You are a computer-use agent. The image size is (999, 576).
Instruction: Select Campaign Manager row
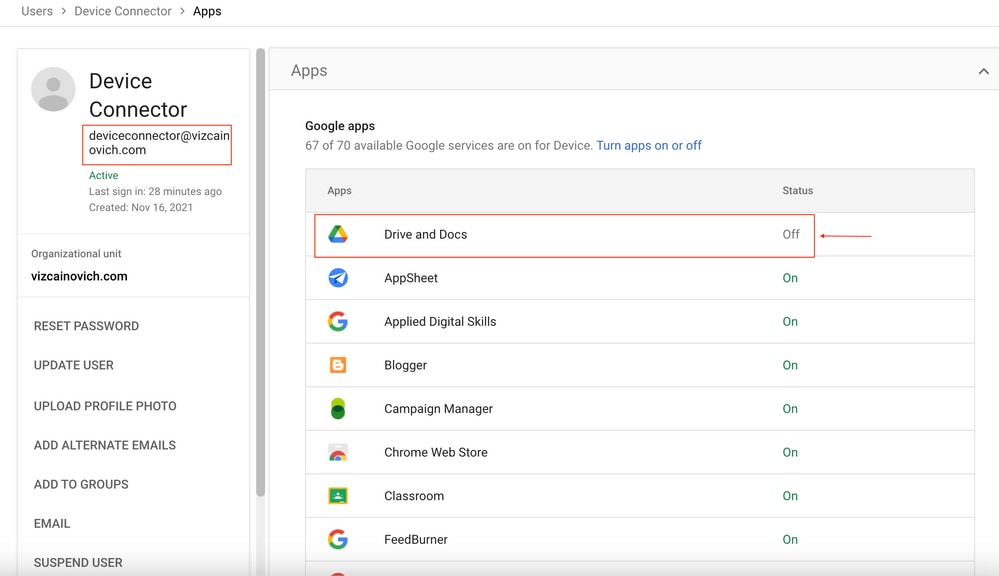click(640, 408)
